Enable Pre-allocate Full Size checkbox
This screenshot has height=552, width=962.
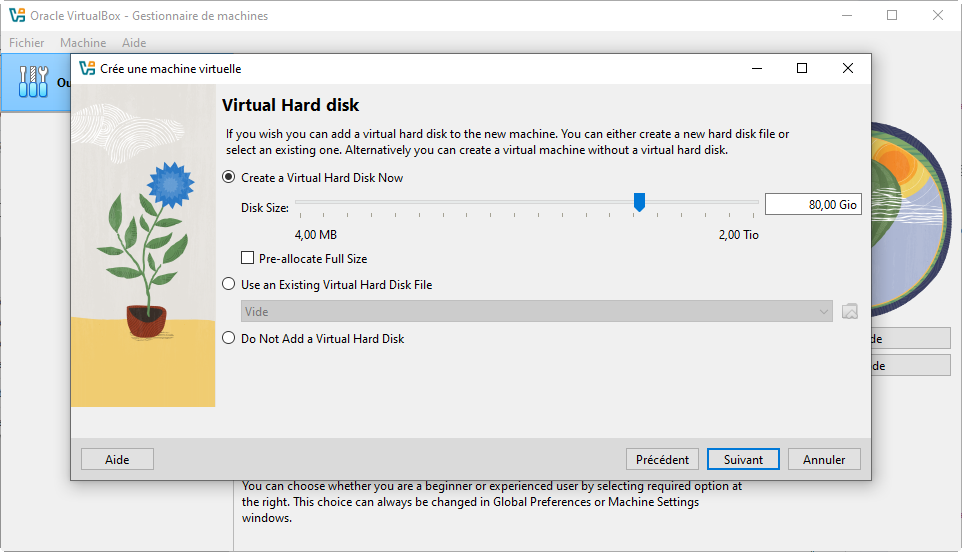tap(248, 259)
